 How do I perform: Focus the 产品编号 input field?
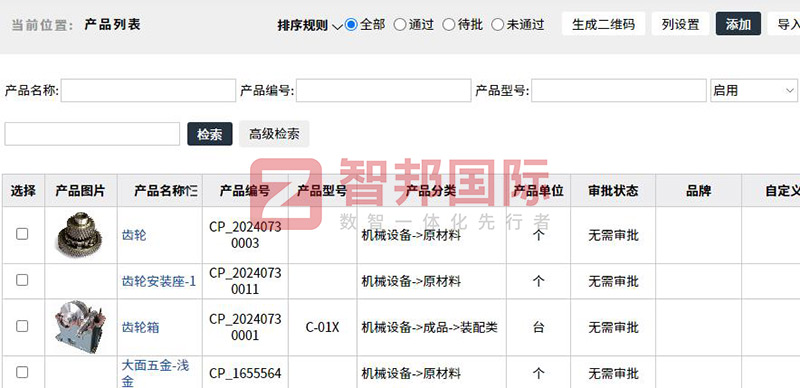(384, 90)
